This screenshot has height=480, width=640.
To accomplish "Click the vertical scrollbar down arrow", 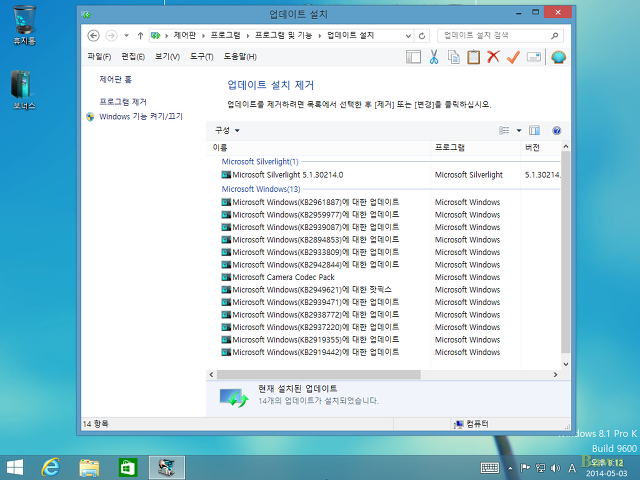I will [x=566, y=364].
